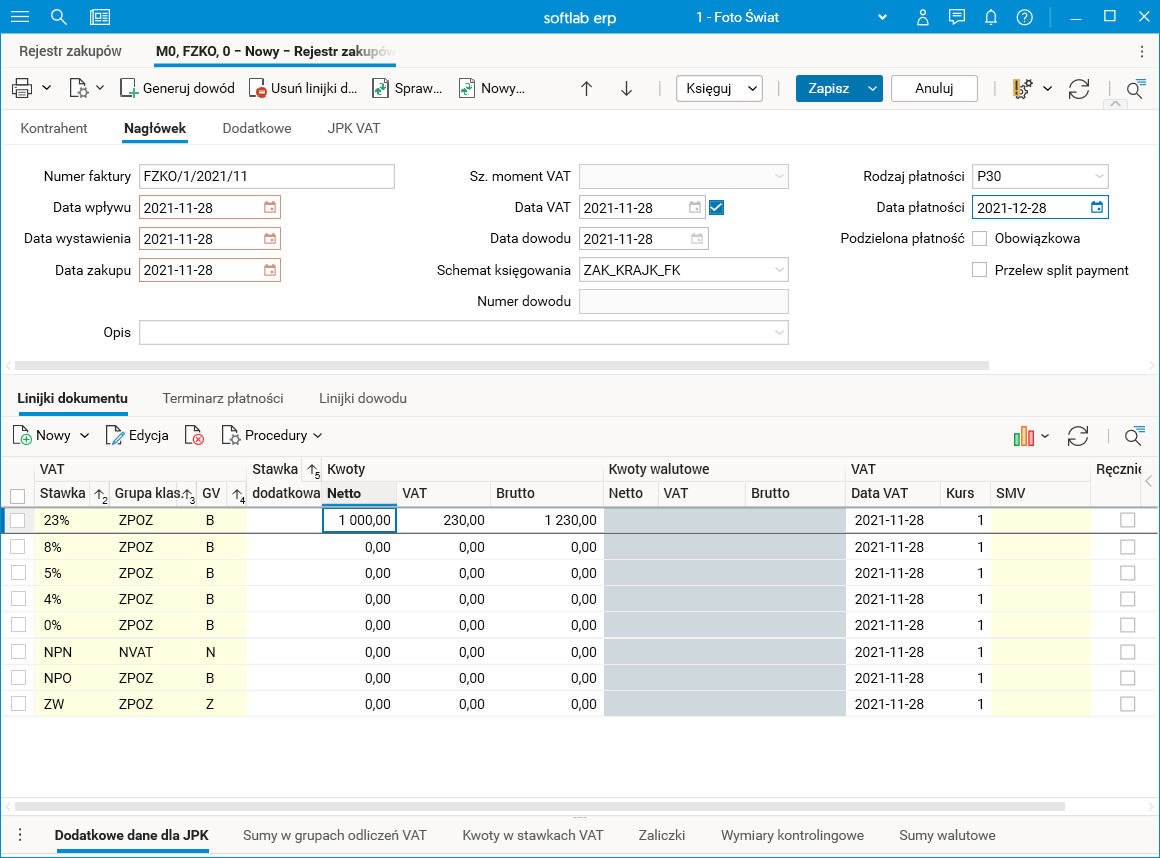1160x858 pixels.
Task: Click the Numer faktury input field
Action: click(267, 177)
